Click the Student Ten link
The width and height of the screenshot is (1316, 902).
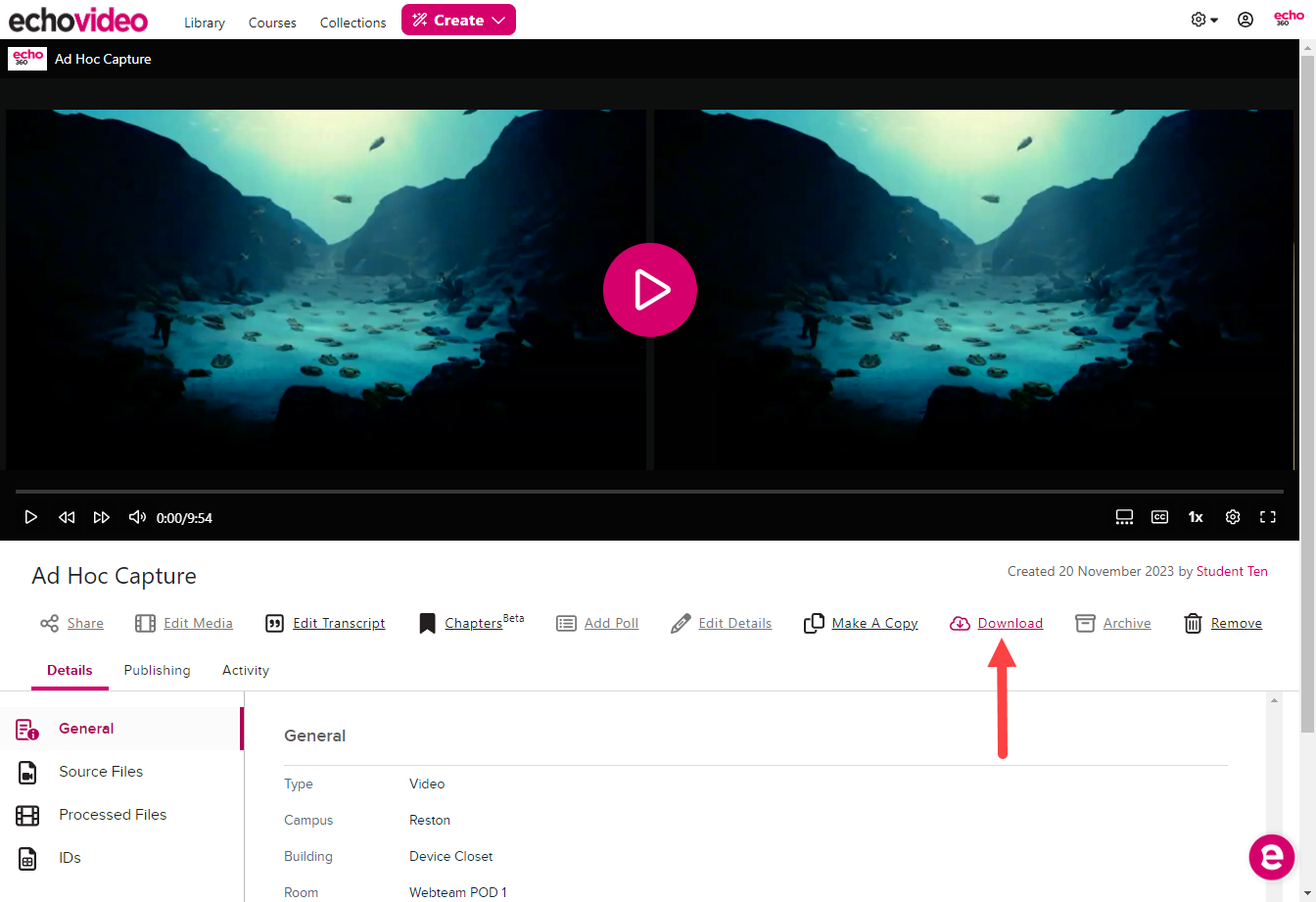point(1232,571)
